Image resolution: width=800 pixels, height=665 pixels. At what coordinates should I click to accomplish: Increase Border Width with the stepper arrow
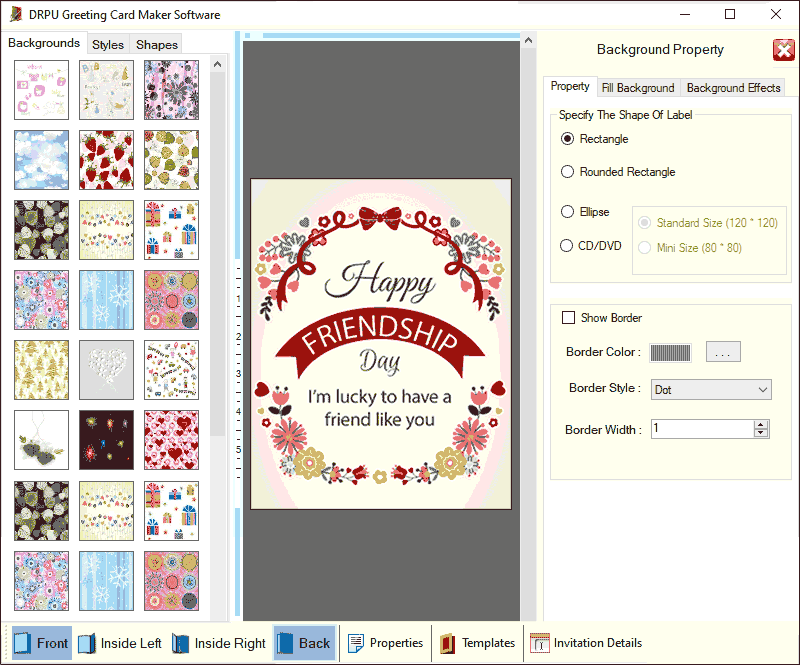coord(762,424)
